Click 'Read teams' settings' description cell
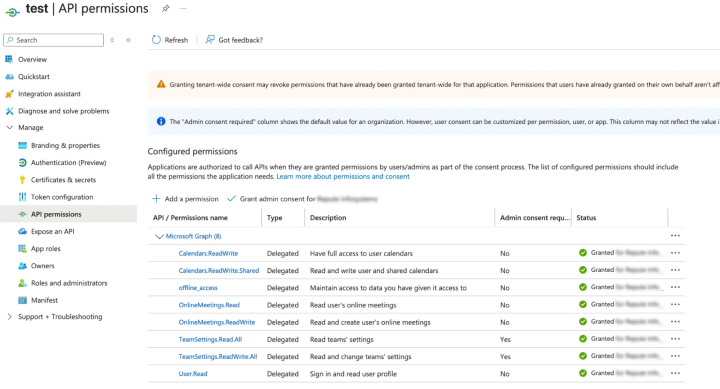Image resolution: width=720 pixels, height=389 pixels. (x=342, y=339)
